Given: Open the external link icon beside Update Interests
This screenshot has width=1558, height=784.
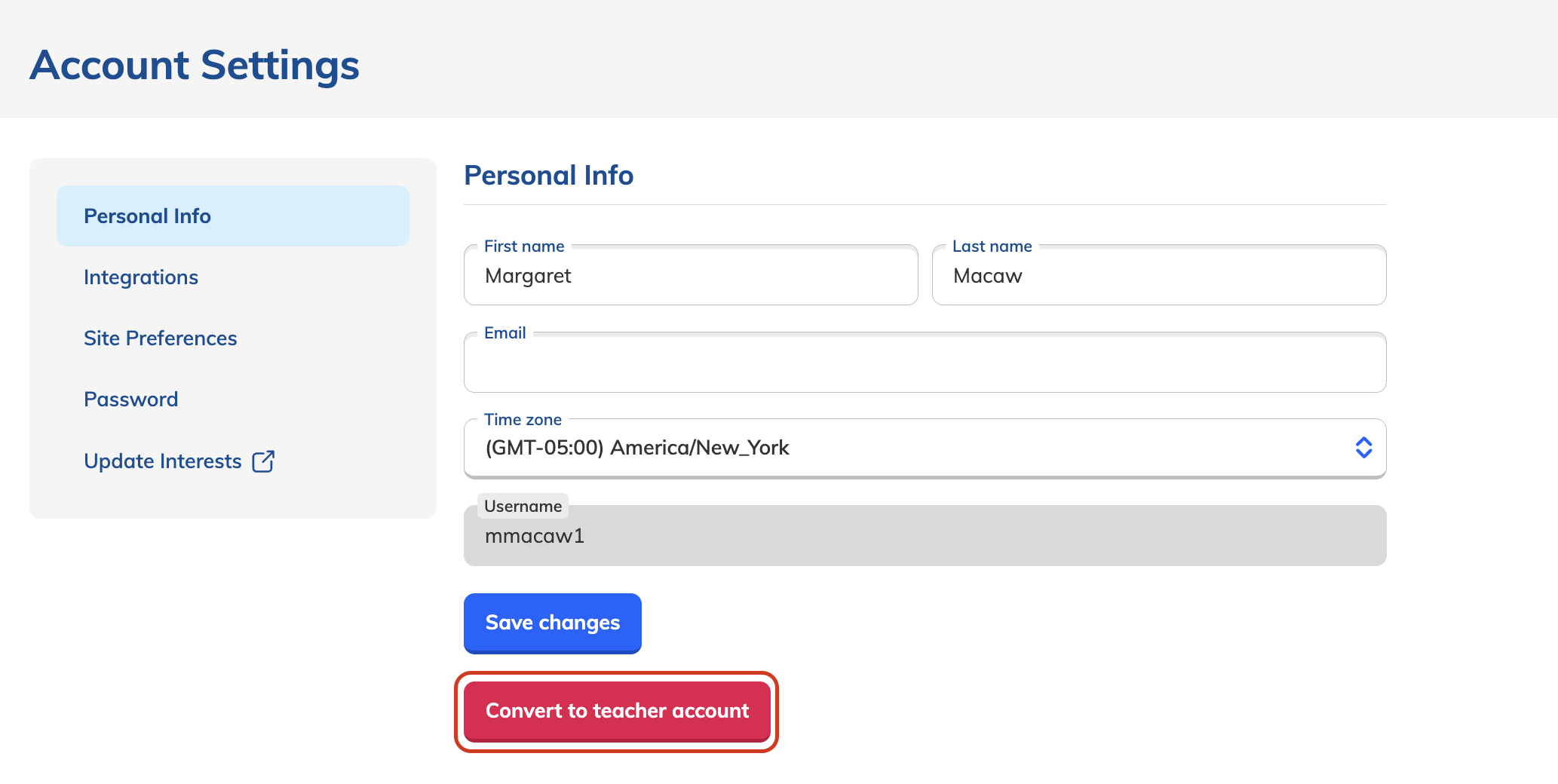Looking at the screenshot, I should click(x=263, y=461).
